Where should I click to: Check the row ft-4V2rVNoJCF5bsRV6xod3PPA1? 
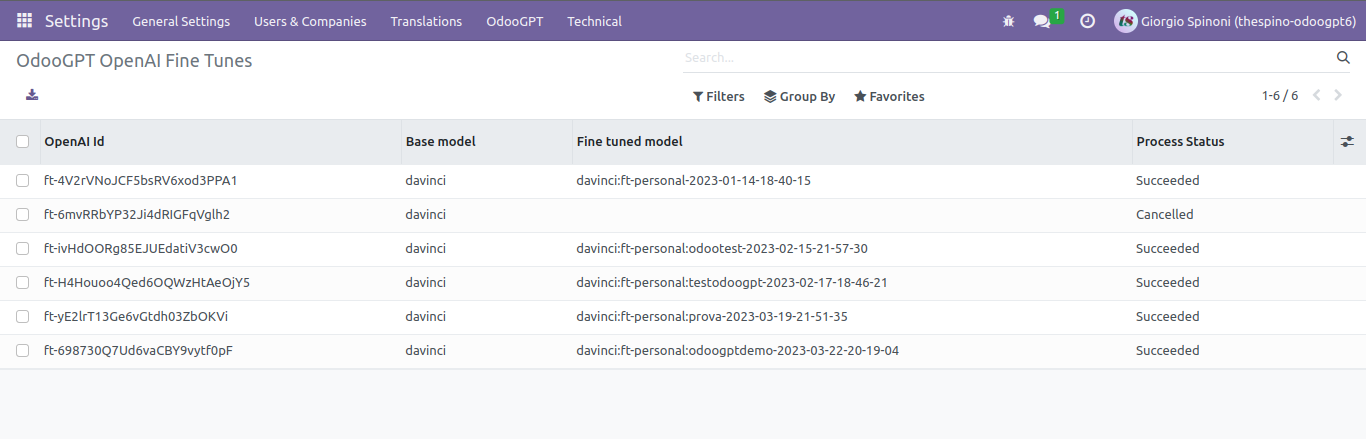click(22, 181)
